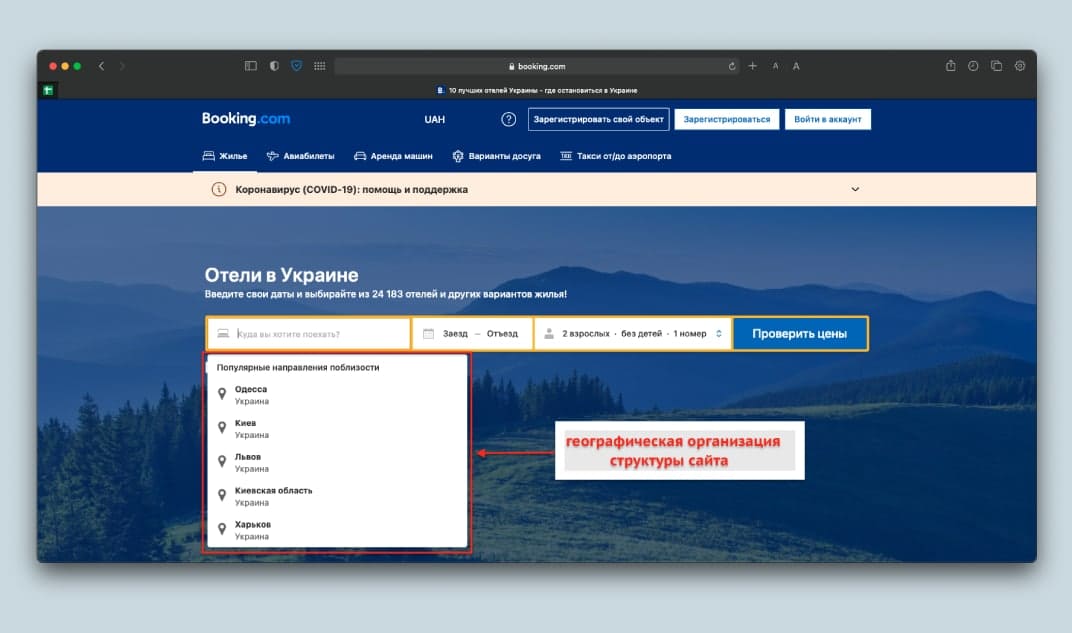Screen dimensions: 1072x633
Task: Open the gear settings icon in toolbar
Action: pos(1019,66)
